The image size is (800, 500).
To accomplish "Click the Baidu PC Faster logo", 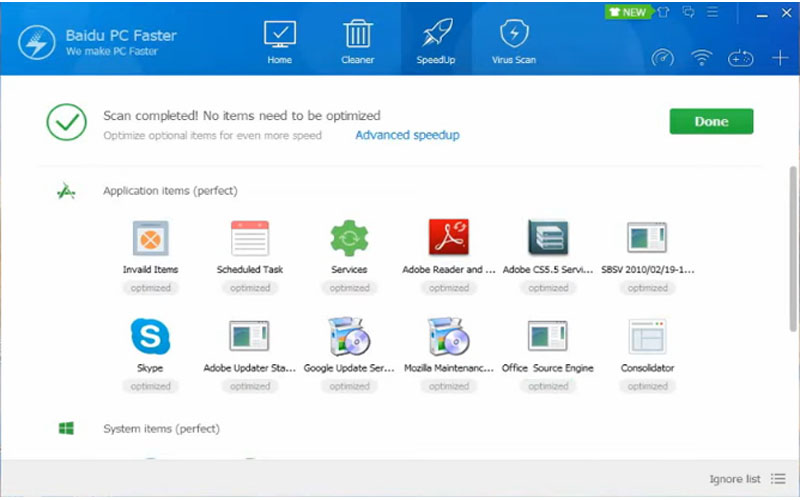I will (37, 42).
